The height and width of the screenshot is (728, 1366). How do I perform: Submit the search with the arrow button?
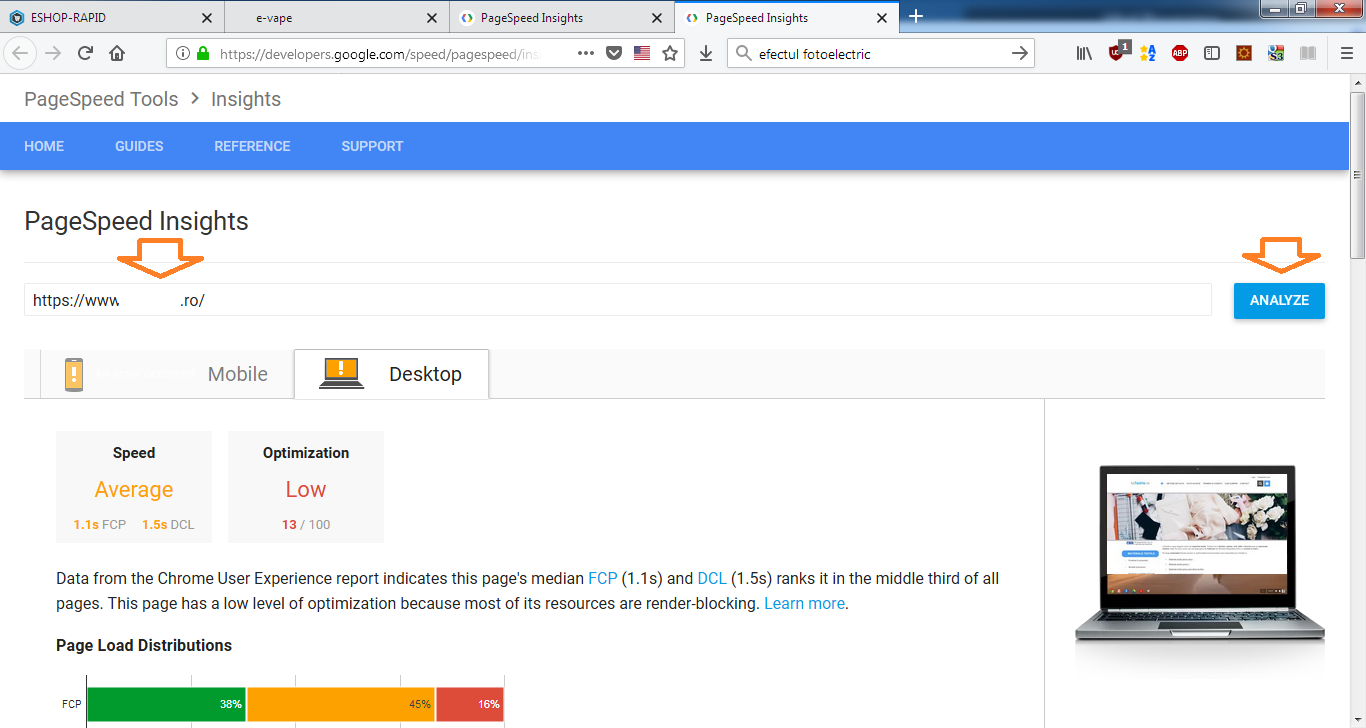[x=1020, y=54]
